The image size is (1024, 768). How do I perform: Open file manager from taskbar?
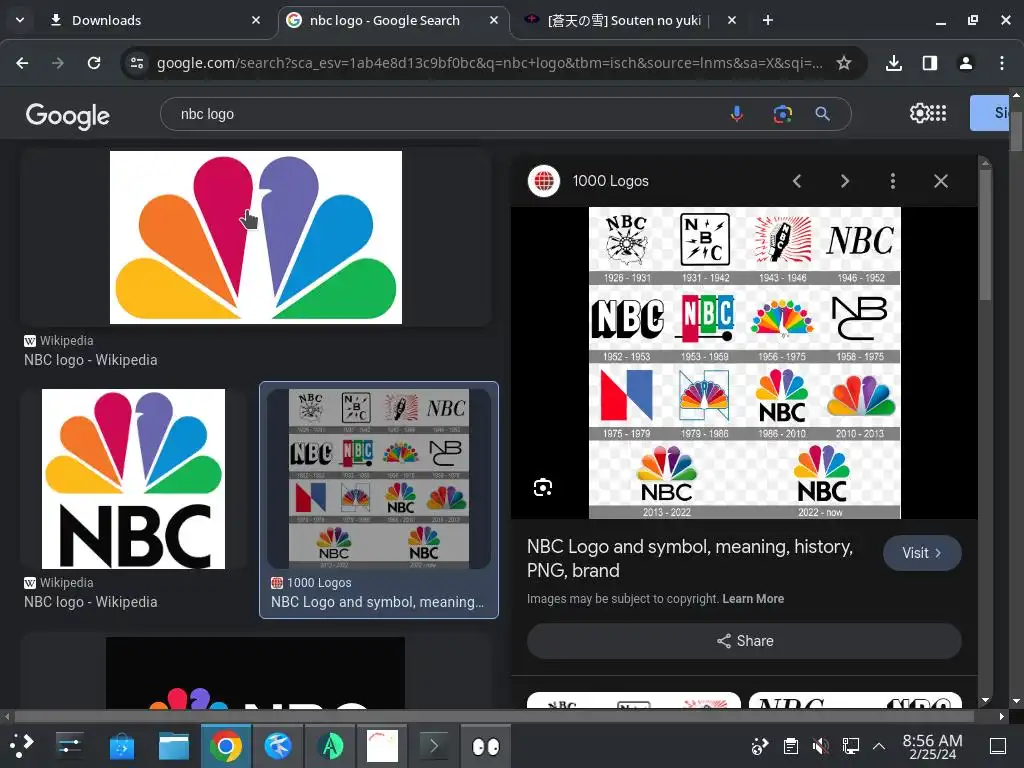[174, 746]
